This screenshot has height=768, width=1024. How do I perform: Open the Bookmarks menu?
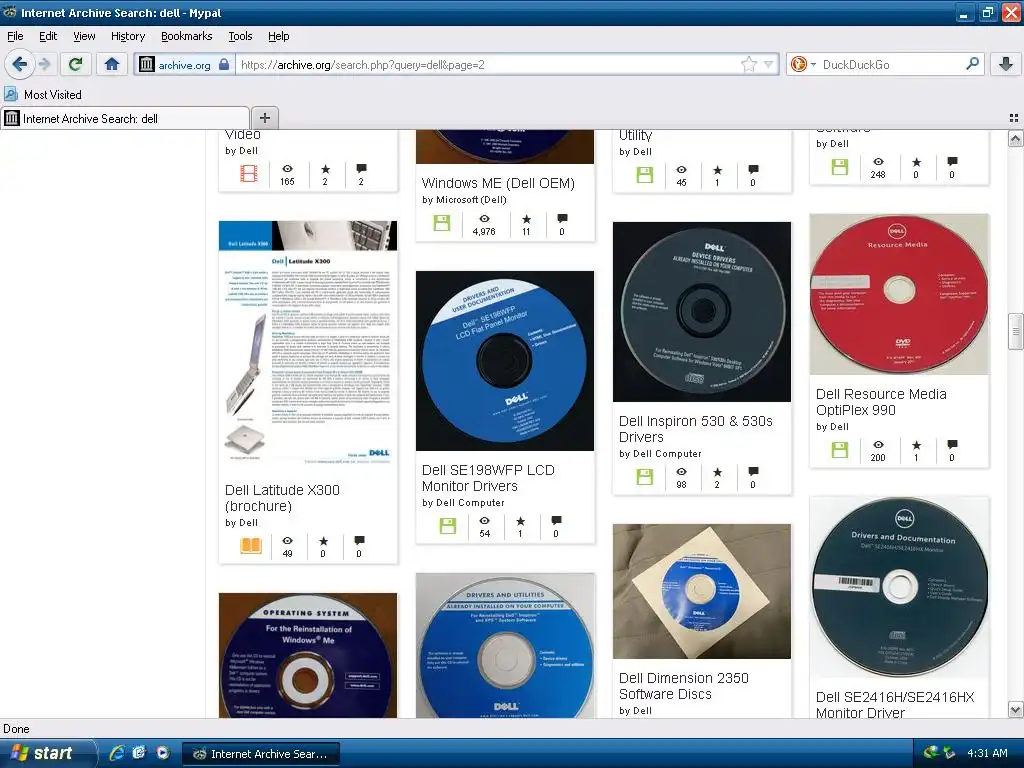coord(186,36)
